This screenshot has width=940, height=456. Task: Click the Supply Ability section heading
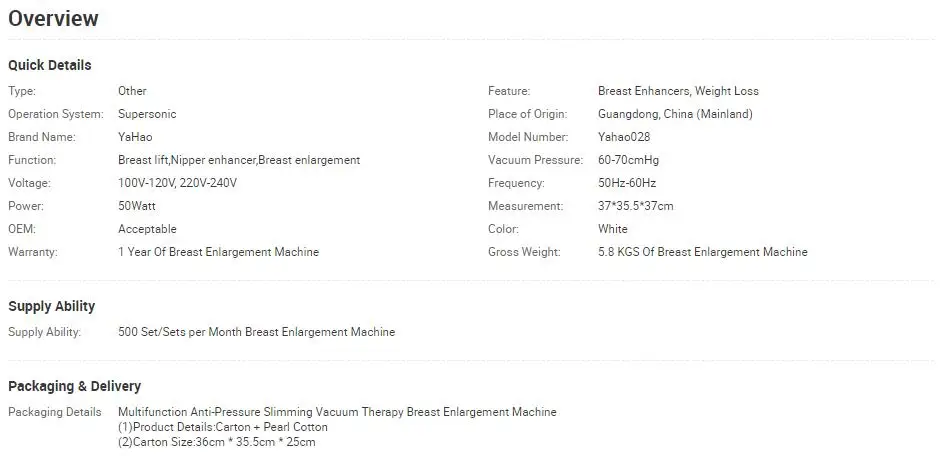pyautogui.click(x=52, y=306)
